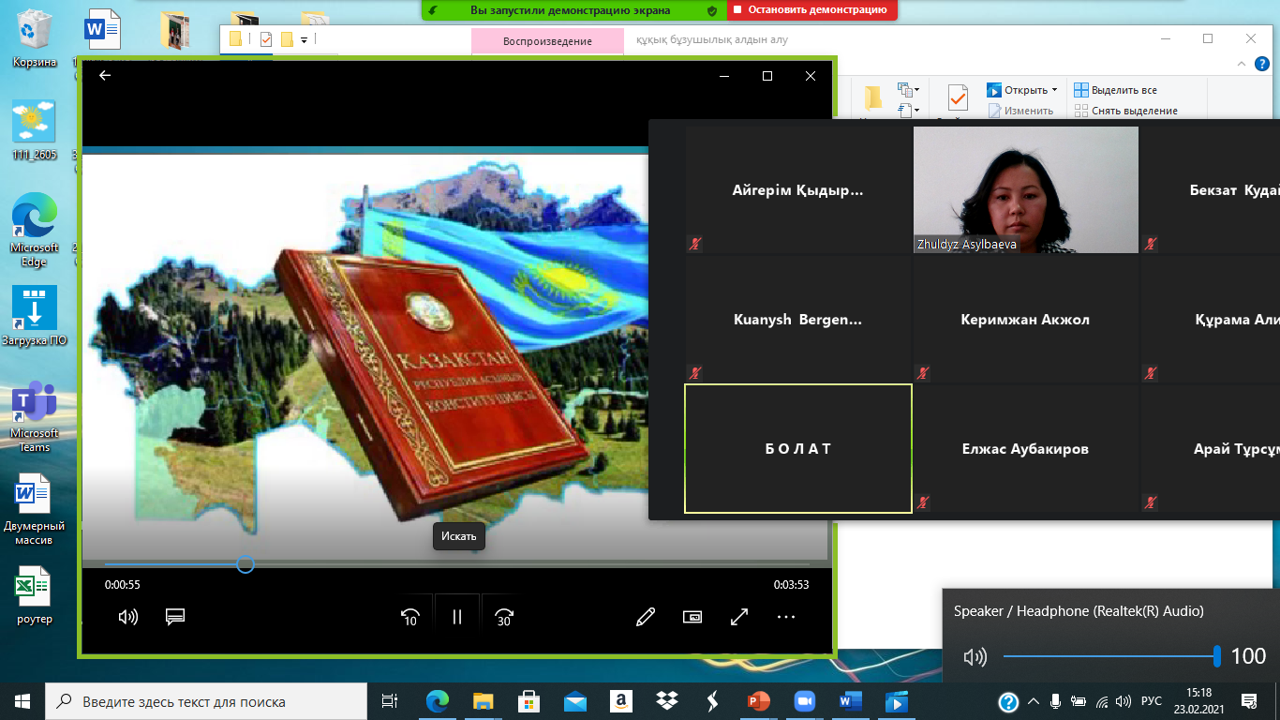This screenshot has height=720, width=1280.
Task: Open Двумерный массив Word document
Action: pos(34,509)
